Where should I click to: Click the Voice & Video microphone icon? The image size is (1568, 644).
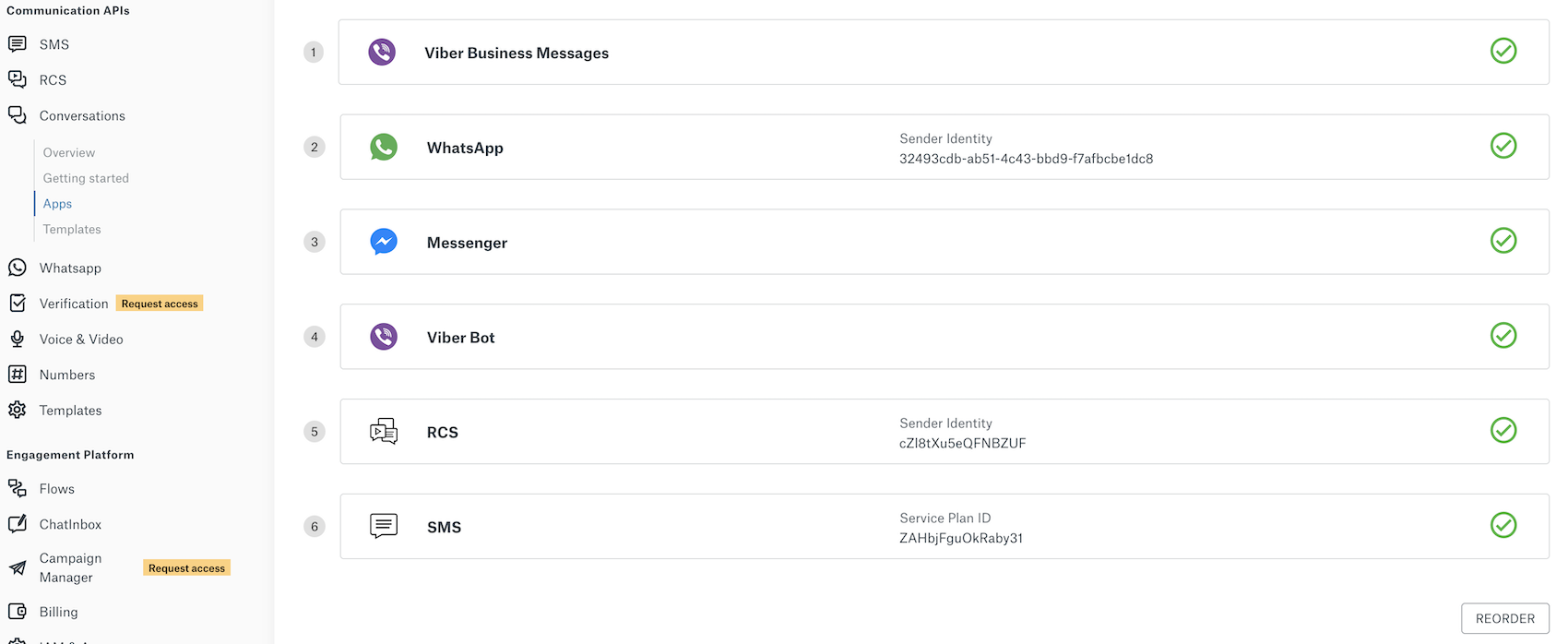17,339
